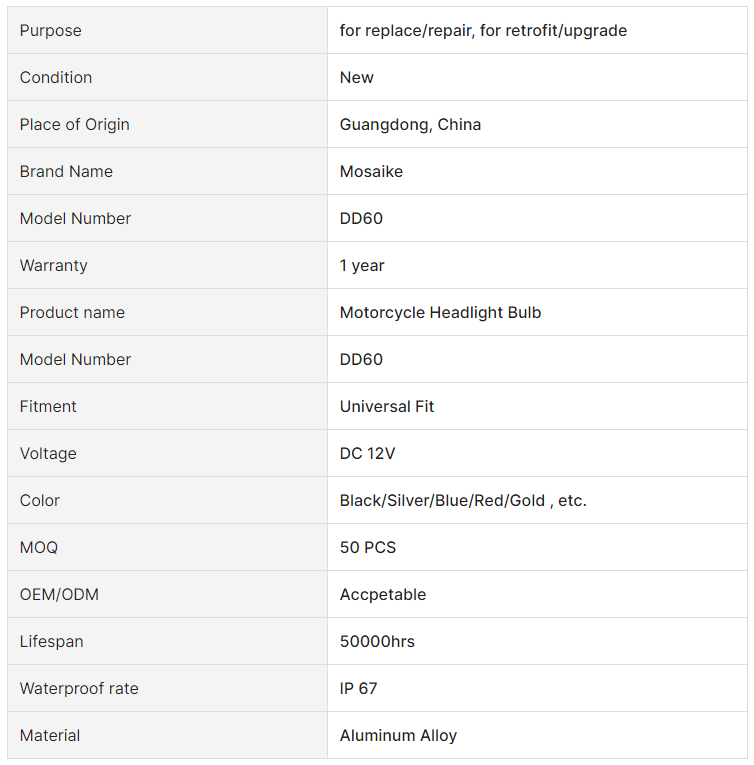Click the 'Place of Origin' label
The image size is (754, 765).
coord(75,124)
